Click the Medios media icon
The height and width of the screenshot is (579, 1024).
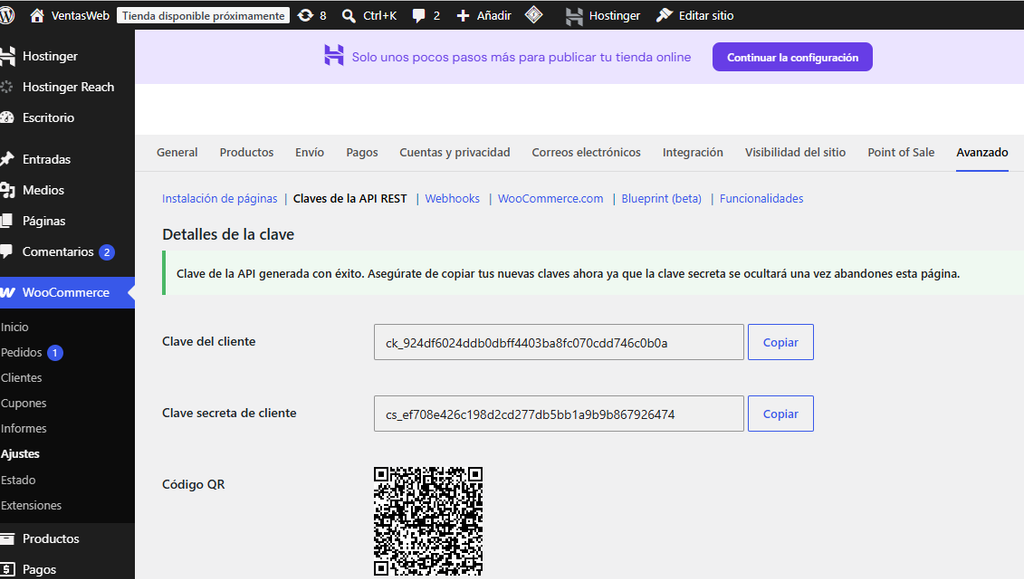(x=7, y=190)
